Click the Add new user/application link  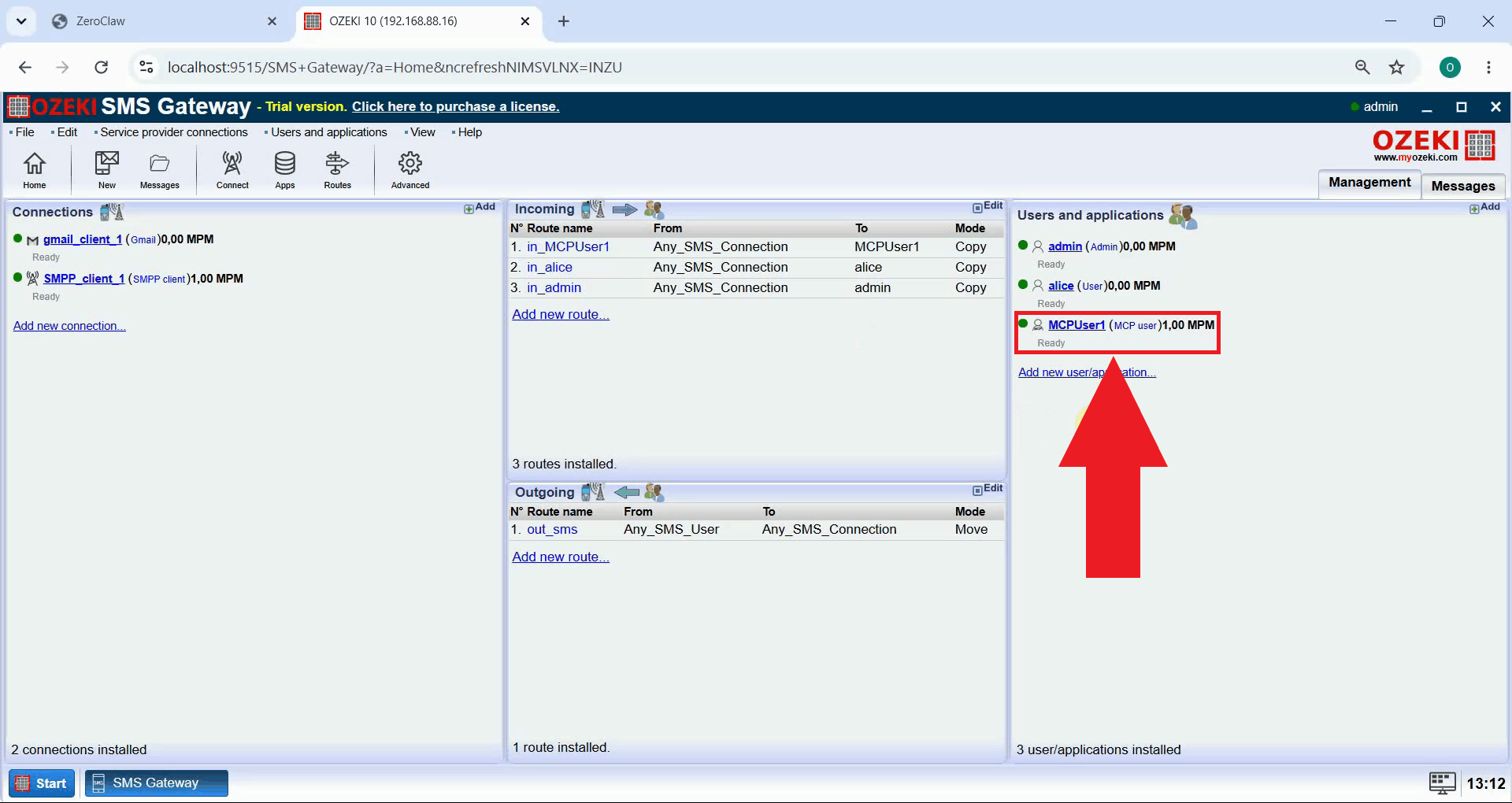[x=1087, y=372]
